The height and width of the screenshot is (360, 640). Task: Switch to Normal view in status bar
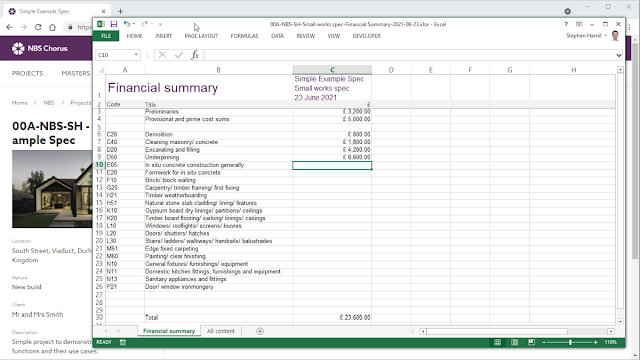click(497, 342)
